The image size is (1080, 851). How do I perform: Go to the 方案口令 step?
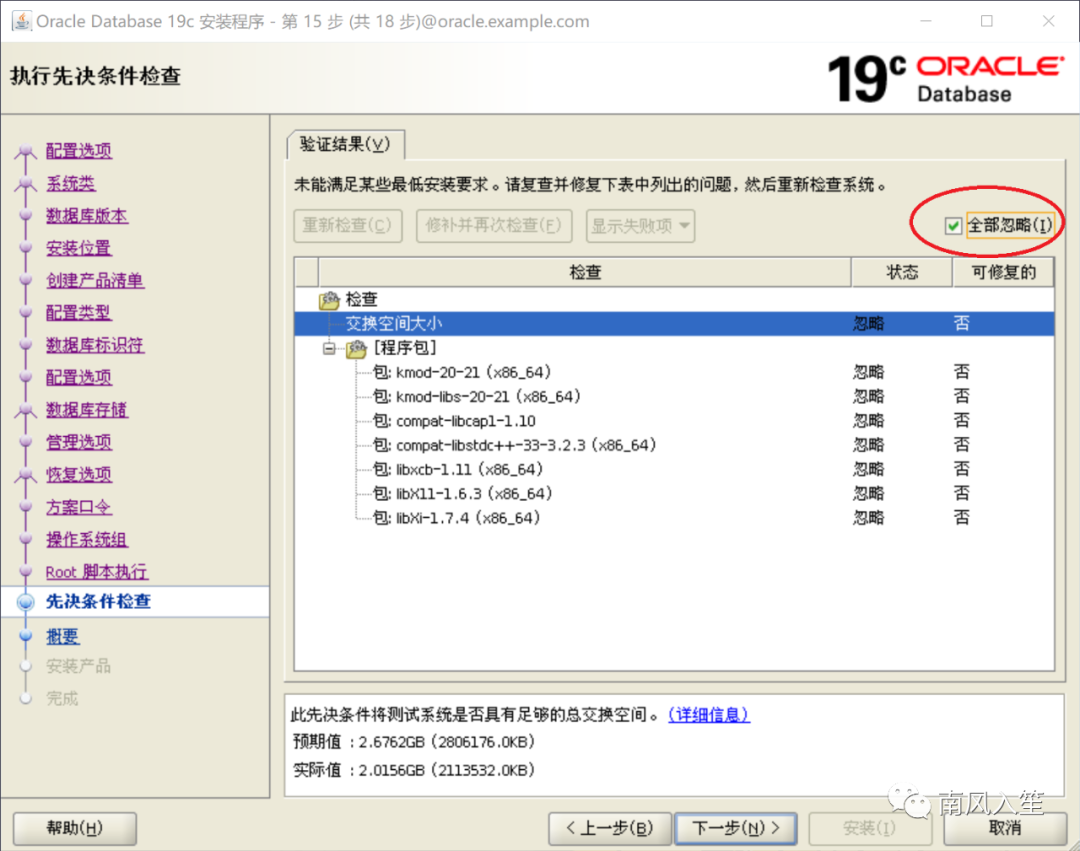[x=79, y=507]
